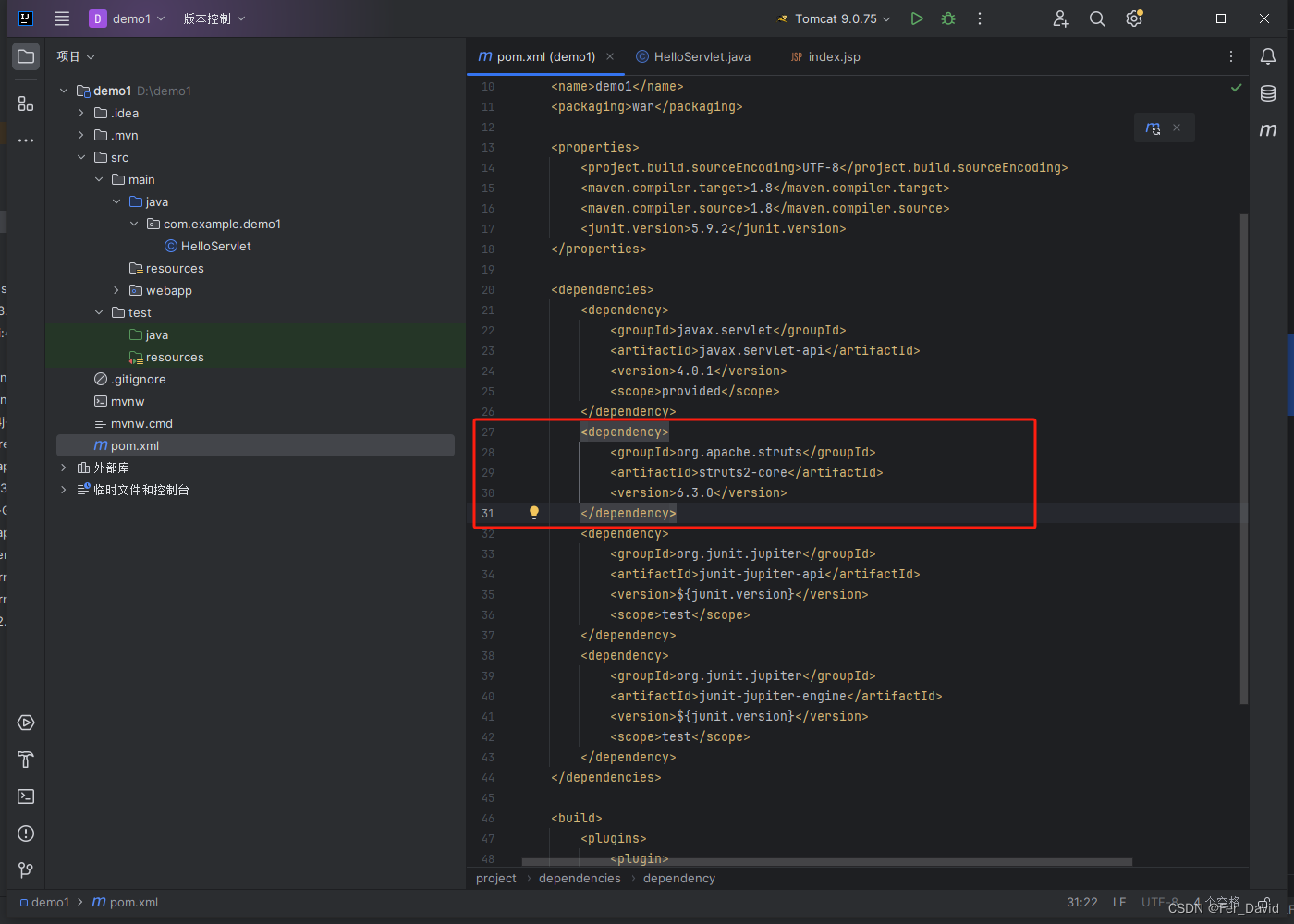Open more run actions menu

[980, 18]
